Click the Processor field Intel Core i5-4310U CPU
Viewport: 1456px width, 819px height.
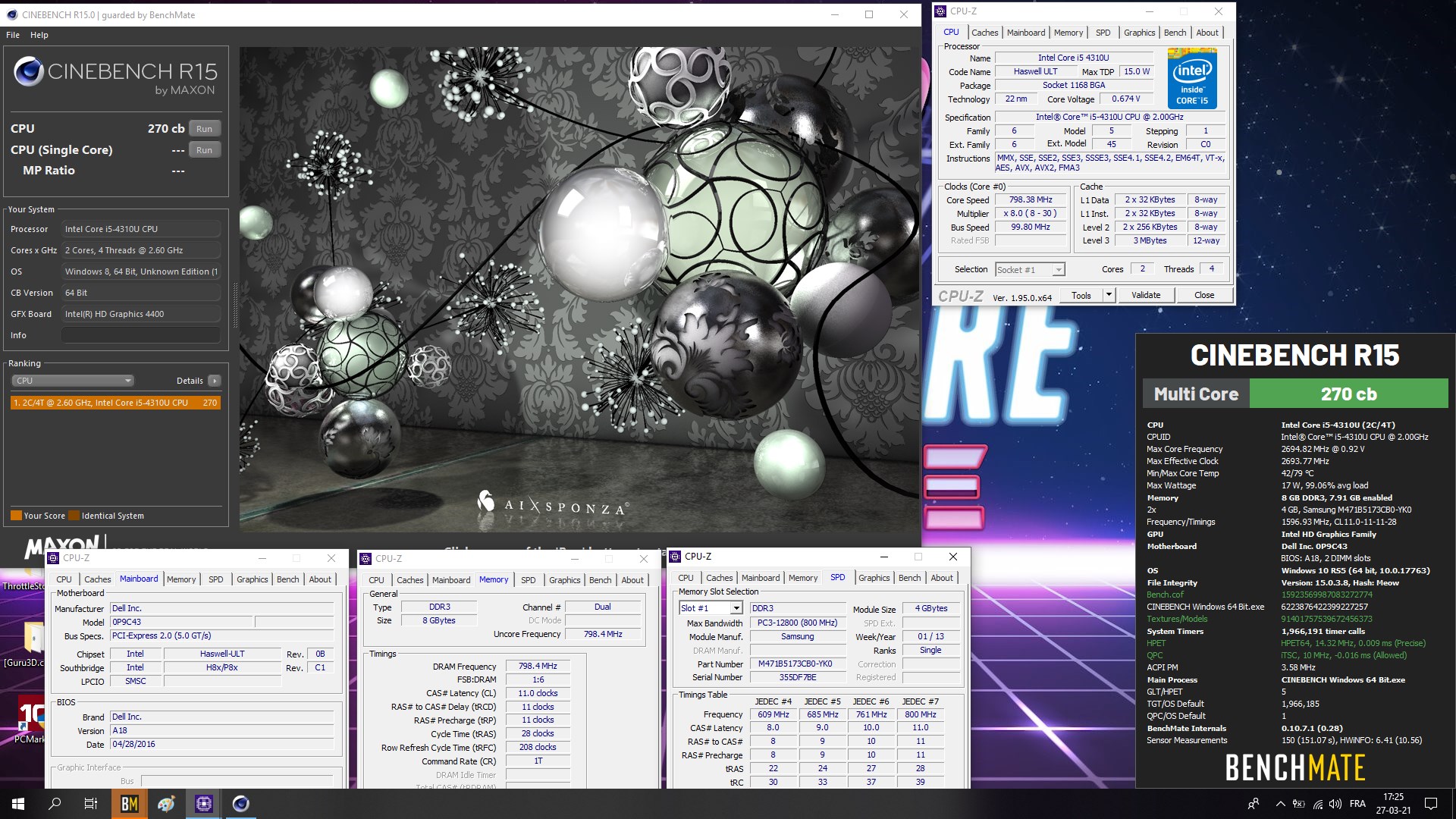pos(141,229)
